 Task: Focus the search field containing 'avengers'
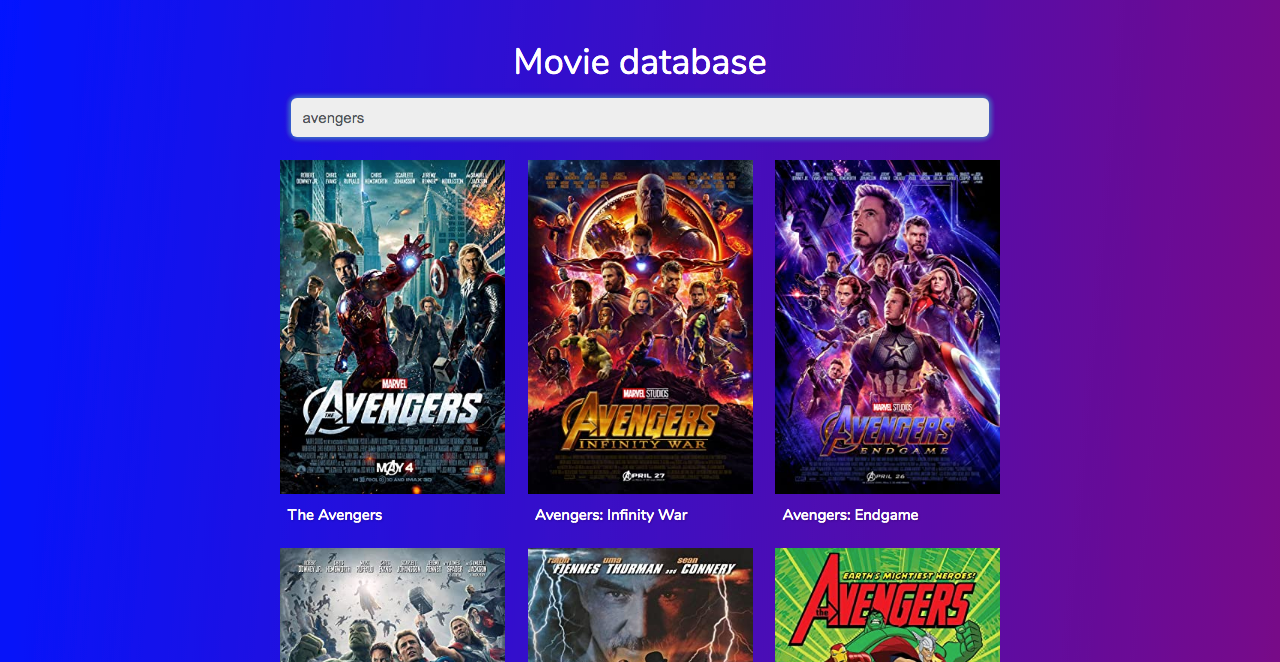640,117
